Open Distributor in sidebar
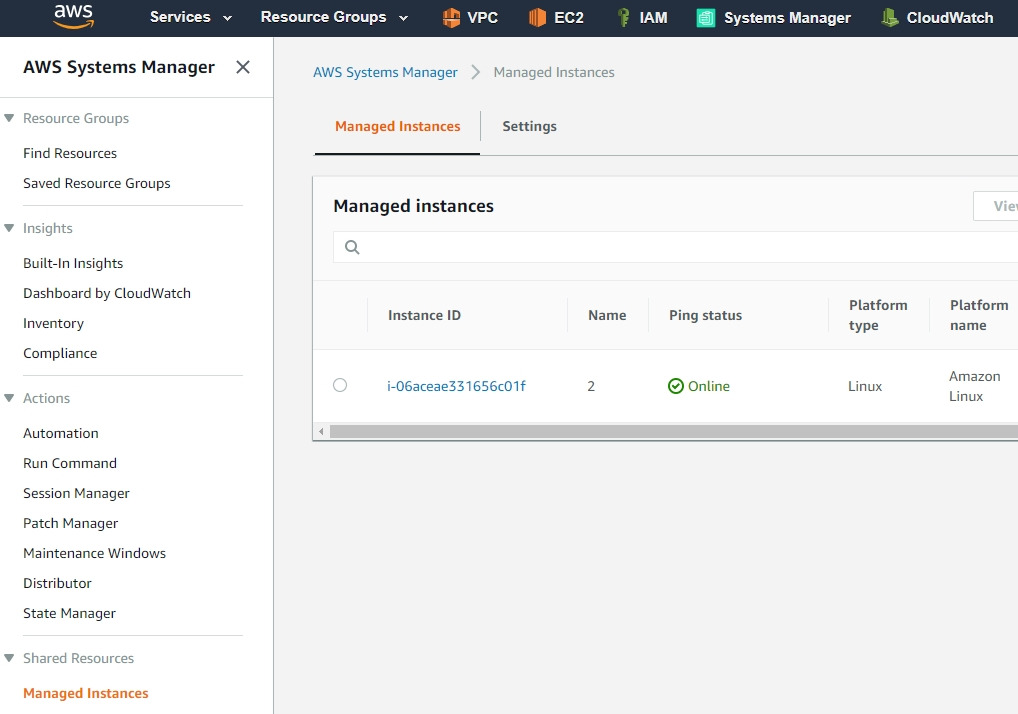This screenshot has height=714, width=1018. (x=57, y=583)
